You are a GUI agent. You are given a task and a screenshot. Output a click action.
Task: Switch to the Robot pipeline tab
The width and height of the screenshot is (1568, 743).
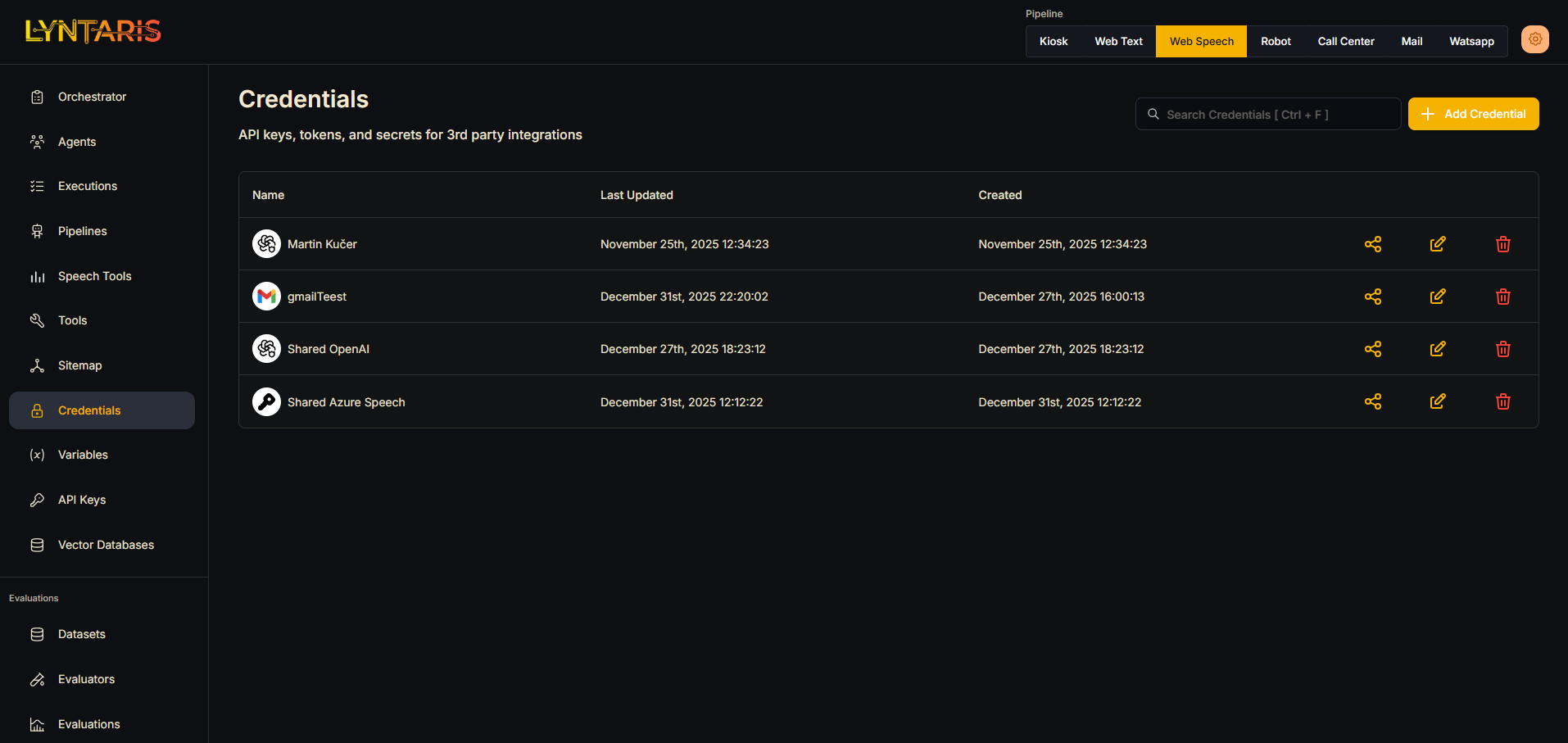[1276, 41]
